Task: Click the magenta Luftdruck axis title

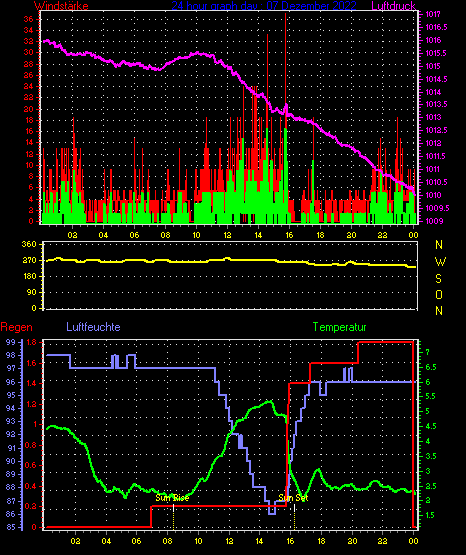Action: coord(393,5)
